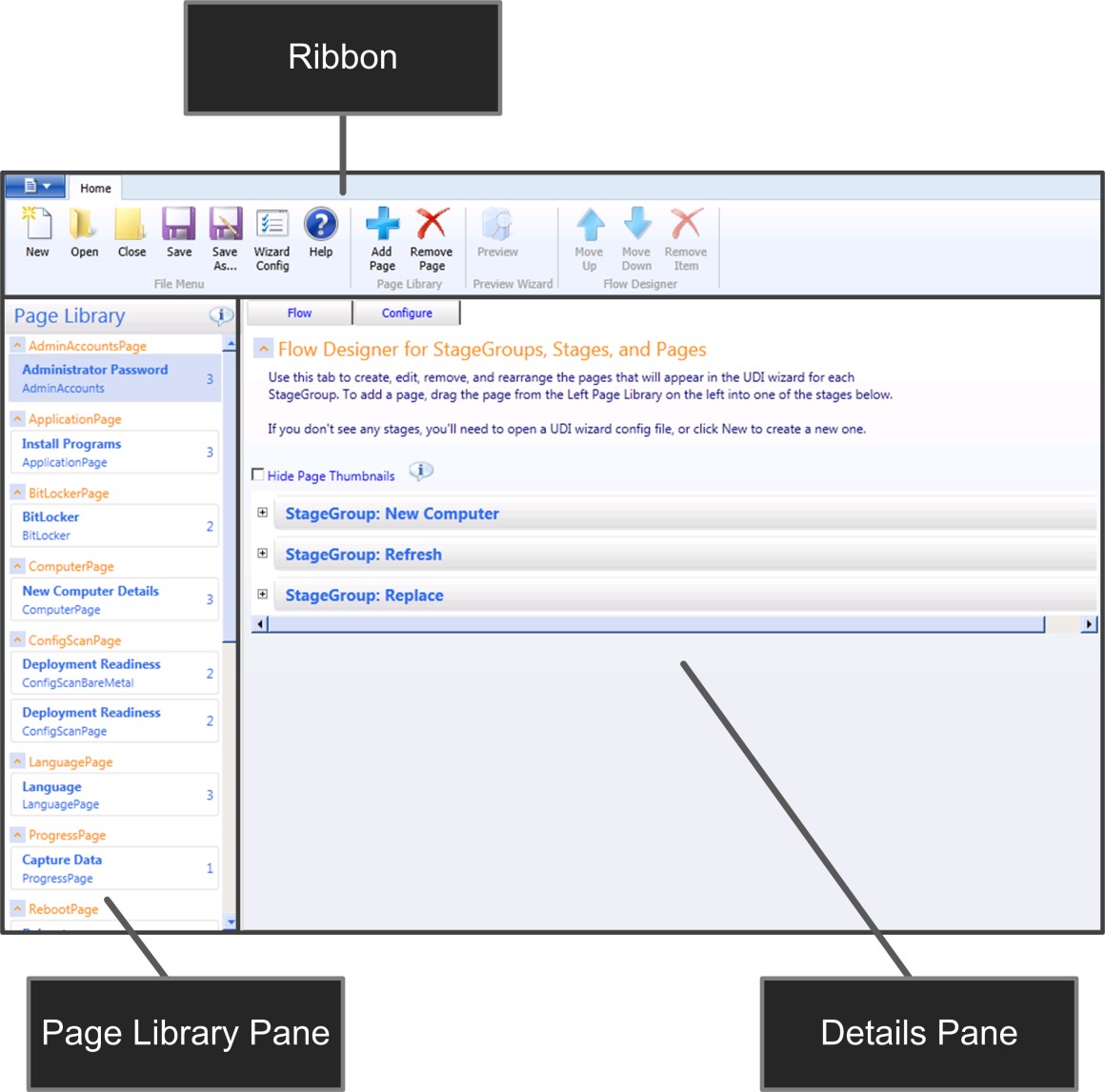Click the Help icon
The height and width of the screenshot is (1092, 1105).
pos(320,229)
